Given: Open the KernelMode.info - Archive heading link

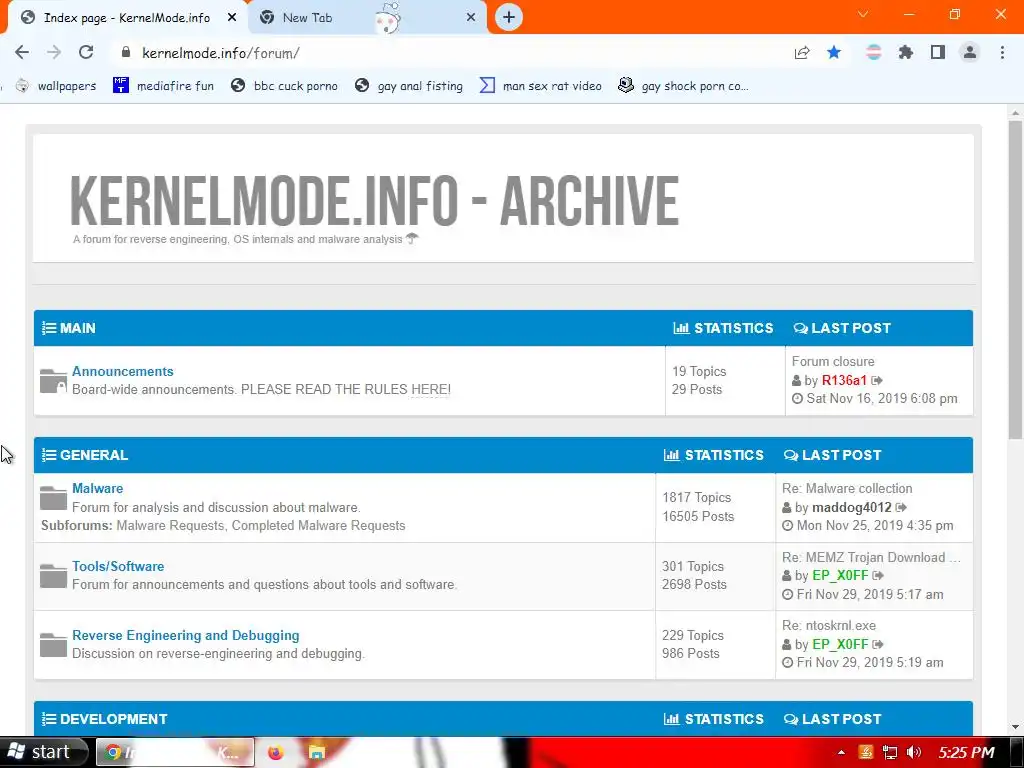Looking at the screenshot, I should tap(374, 200).
